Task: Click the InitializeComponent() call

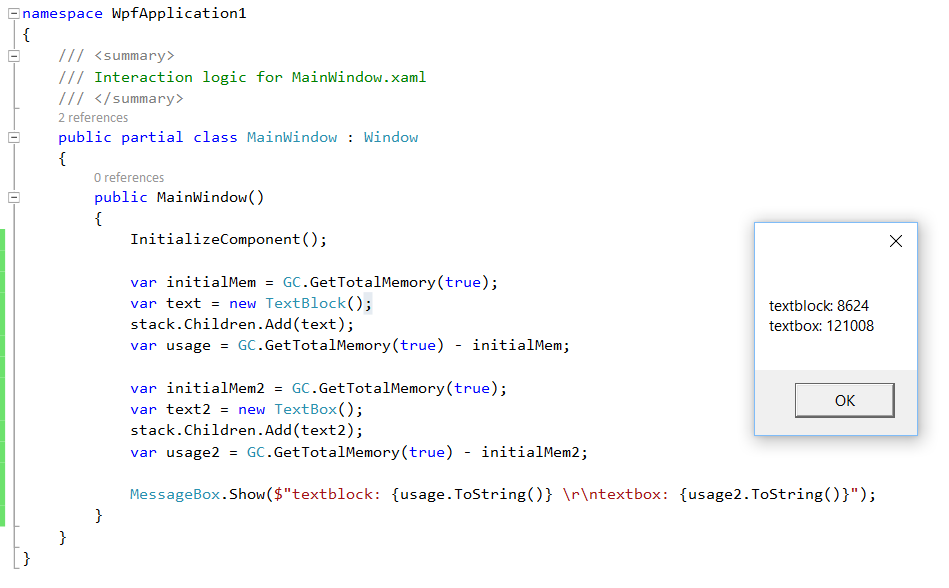Action: point(228,240)
